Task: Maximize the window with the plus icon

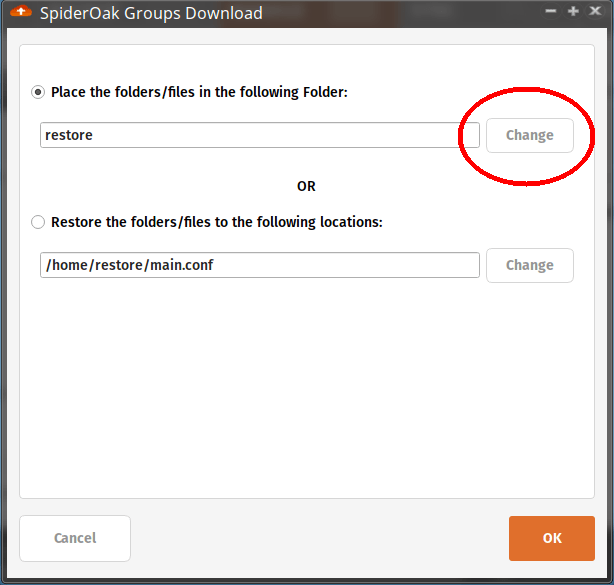Action: [573, 11]
